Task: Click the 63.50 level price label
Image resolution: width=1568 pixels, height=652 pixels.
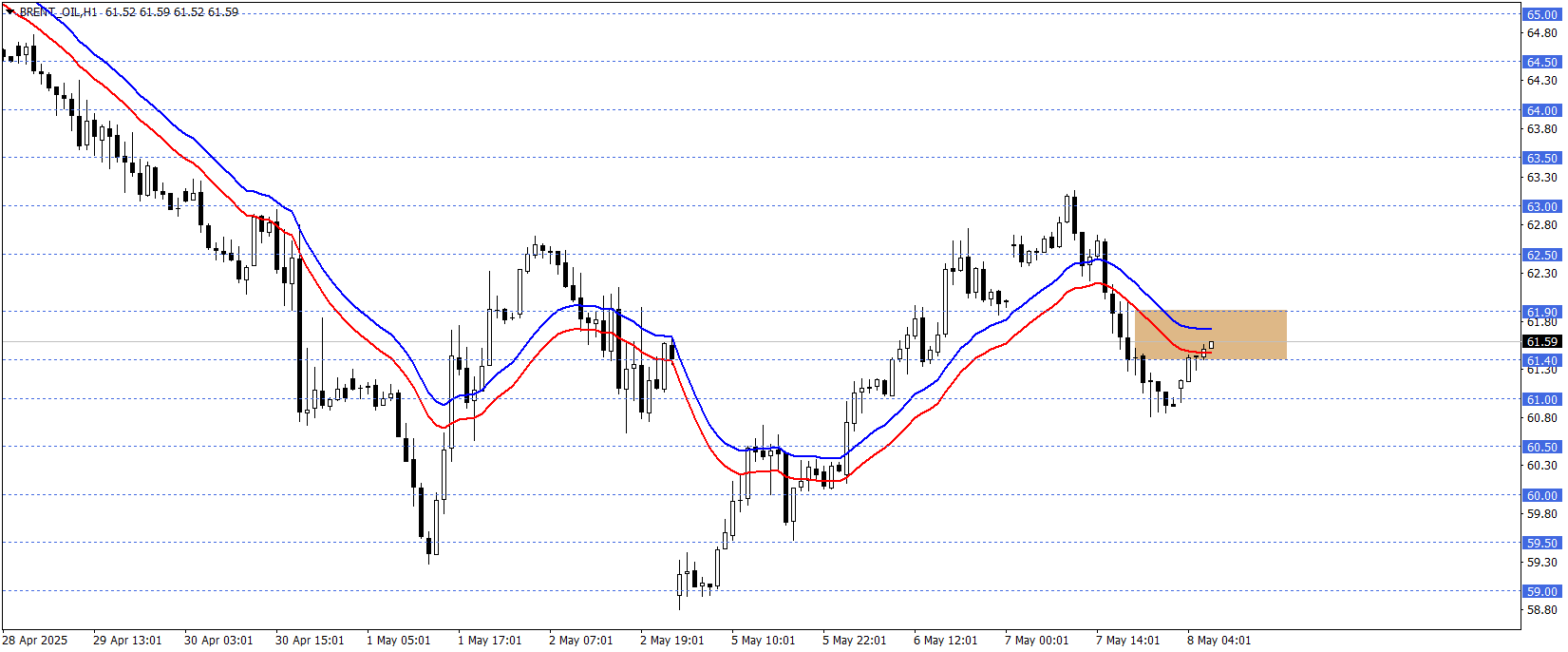Action: point(1542,158)
